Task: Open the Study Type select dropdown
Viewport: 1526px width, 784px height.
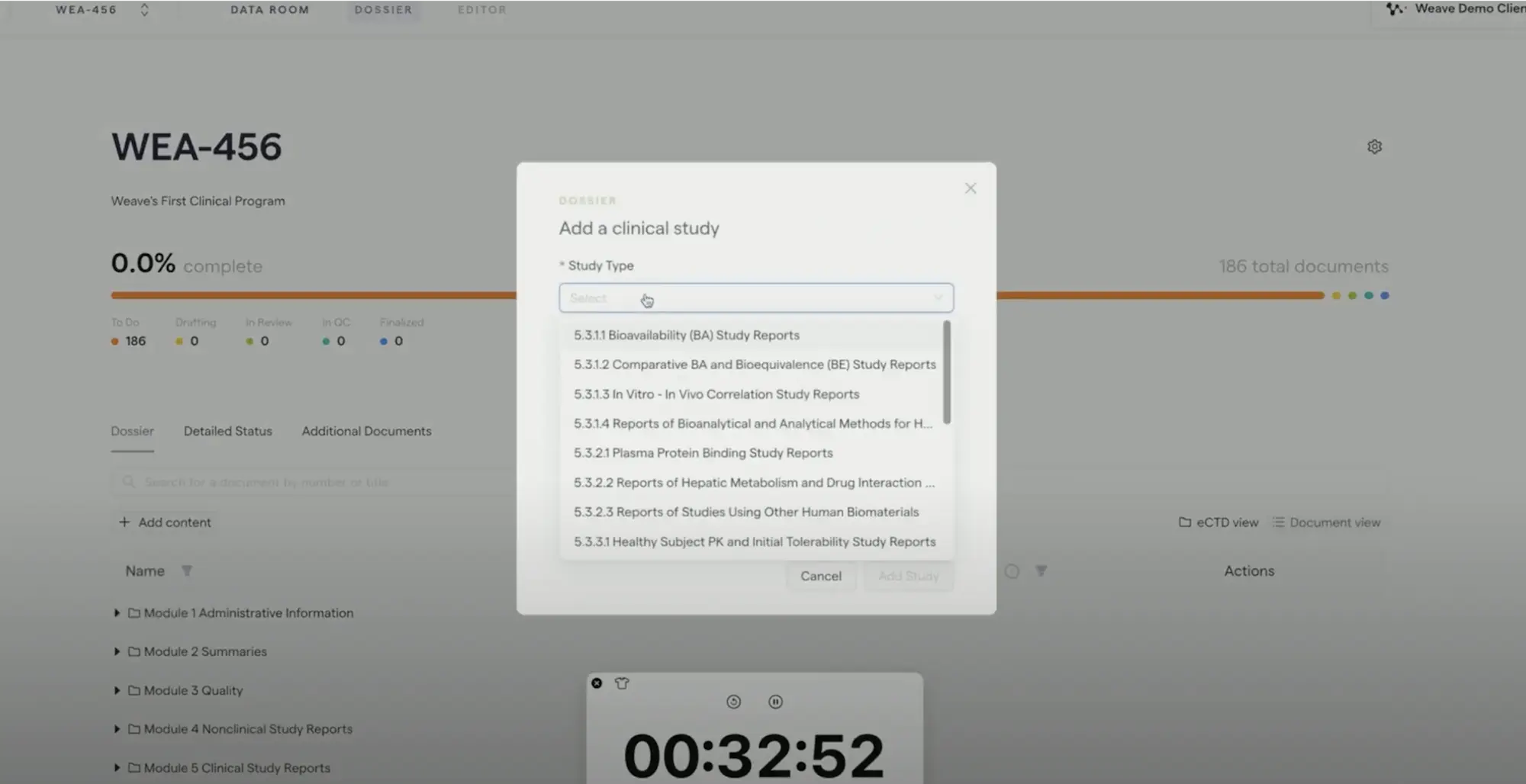Action: coord(755,298)
